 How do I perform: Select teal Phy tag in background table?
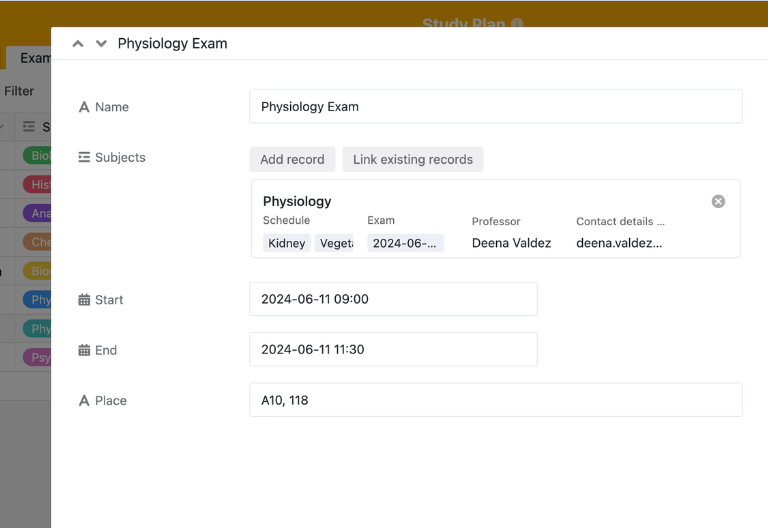click(x=37, y=329)
